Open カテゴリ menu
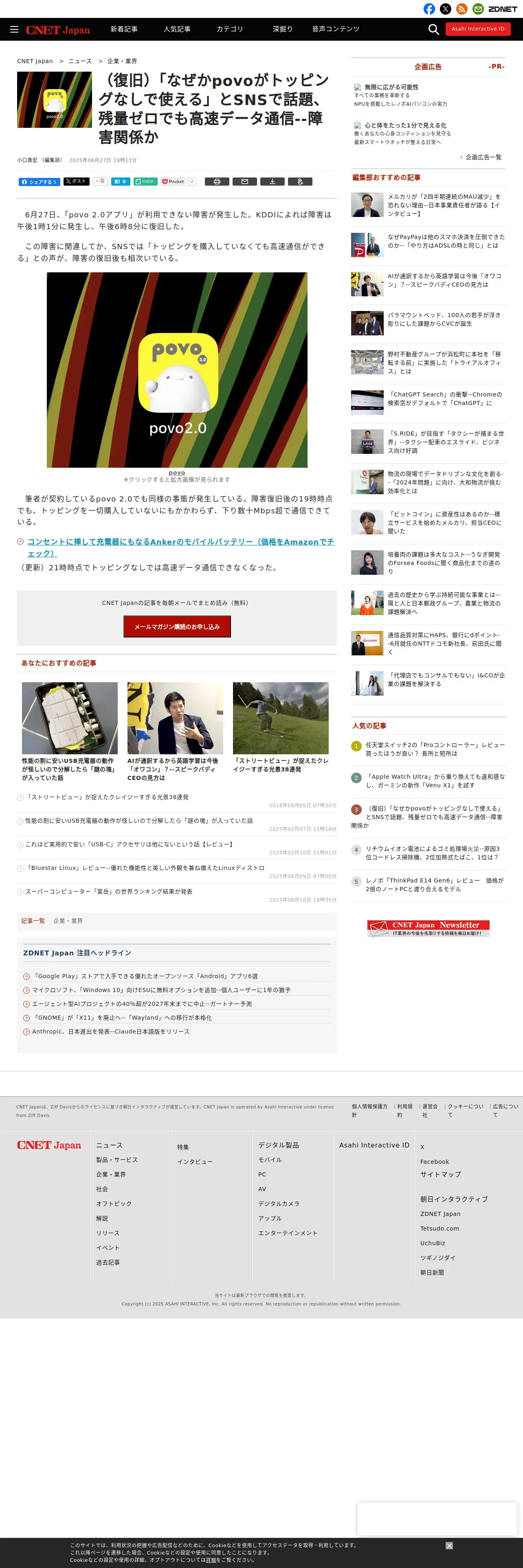 click(230, 29)
